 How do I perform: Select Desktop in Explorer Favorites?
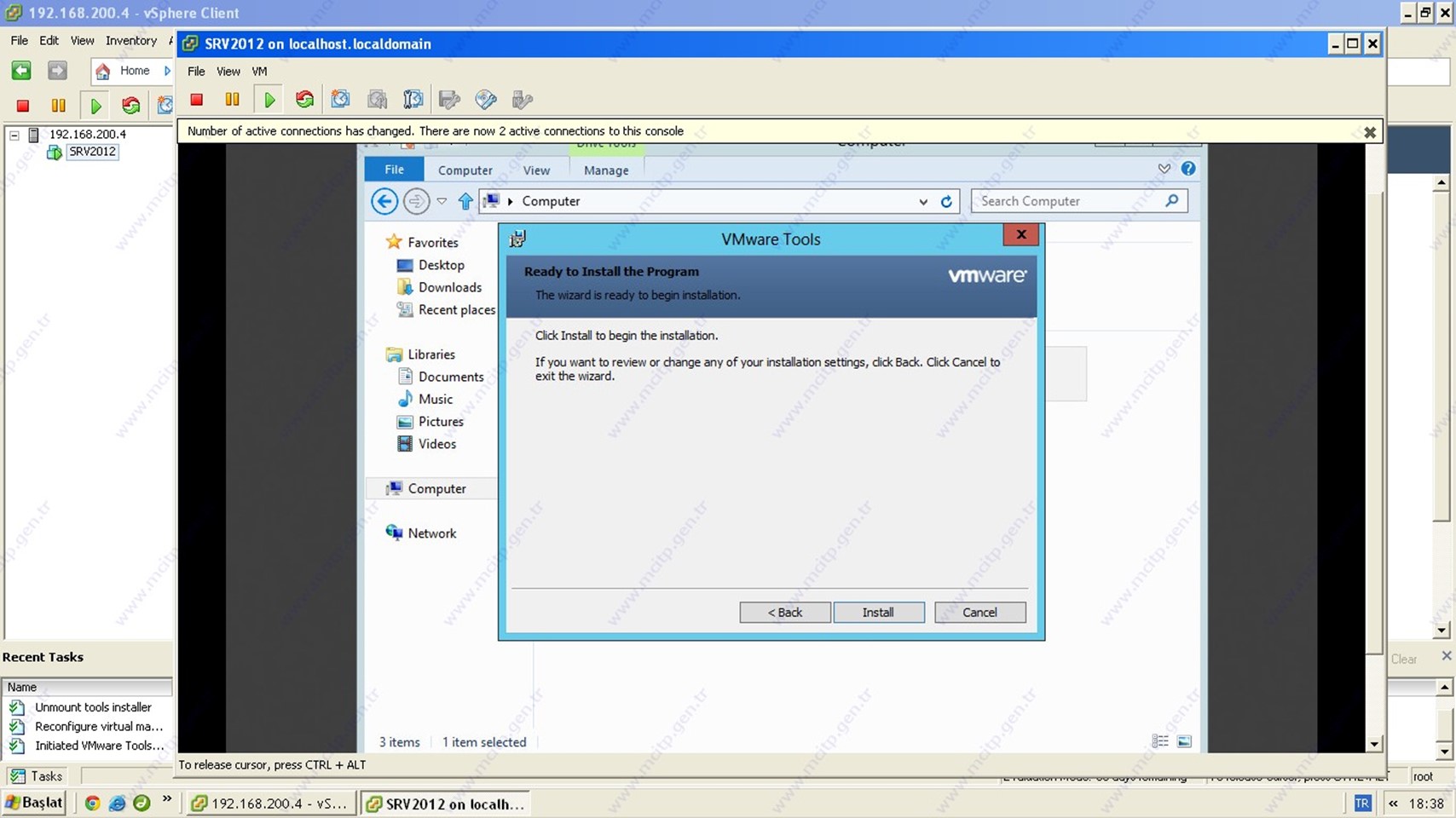point(441,266)
